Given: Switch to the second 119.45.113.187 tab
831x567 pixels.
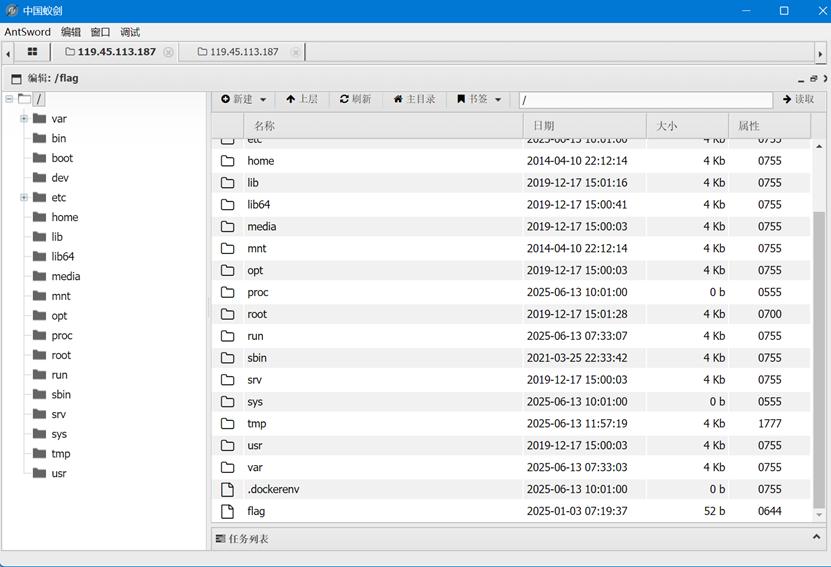Looking at the screenshot, I should (238, 52).
